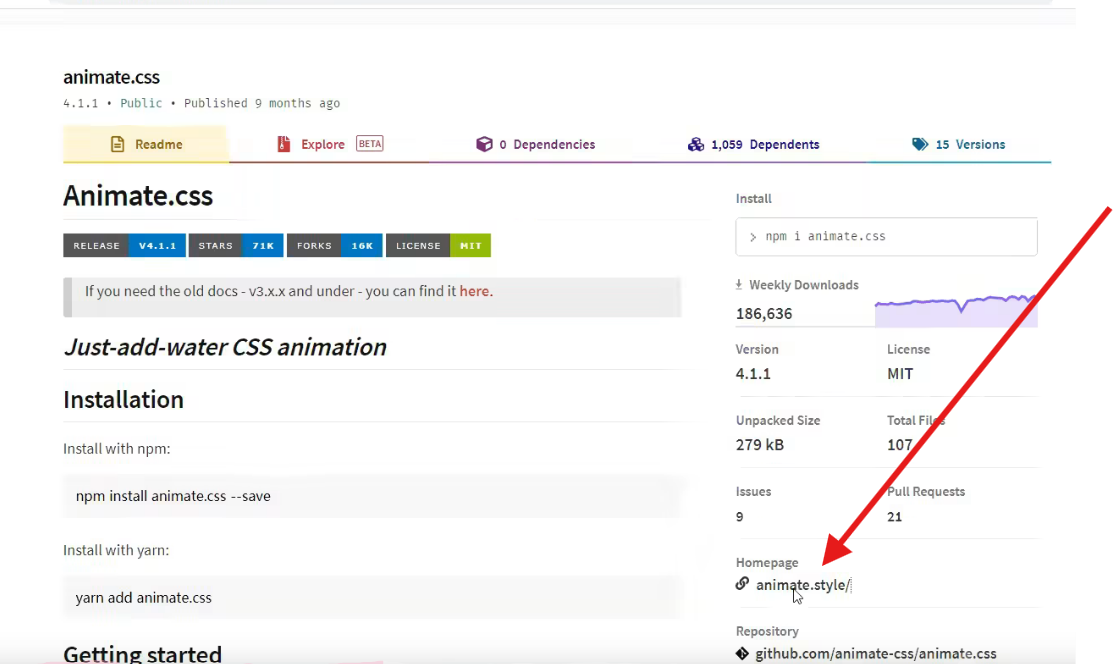Click the 'Public' label under package name
The image size is (1113, 664).
coord(141,103)
